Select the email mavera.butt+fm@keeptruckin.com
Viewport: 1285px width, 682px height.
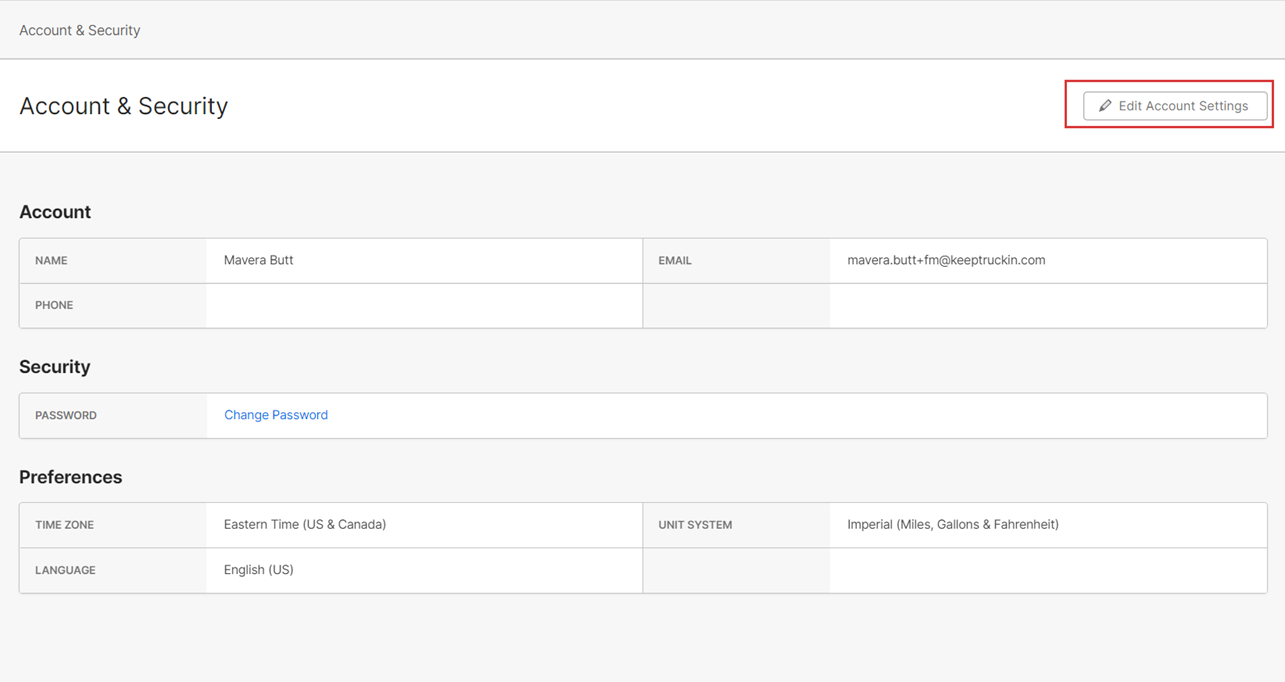tap(946, 260)
